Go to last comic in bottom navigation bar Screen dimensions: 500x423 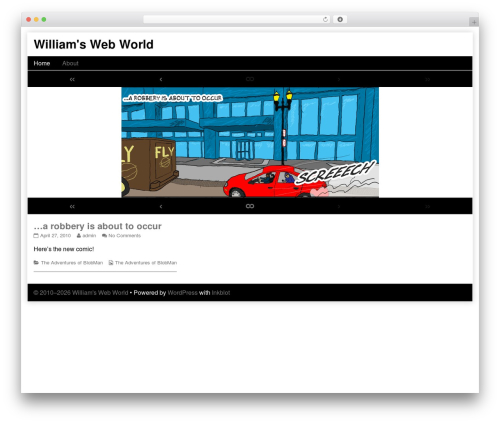[427, 206]
